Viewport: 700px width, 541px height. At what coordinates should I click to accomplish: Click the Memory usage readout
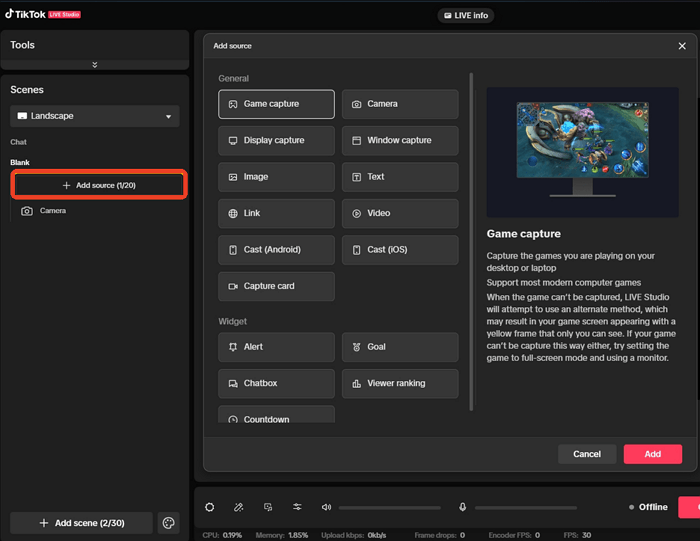282,535
